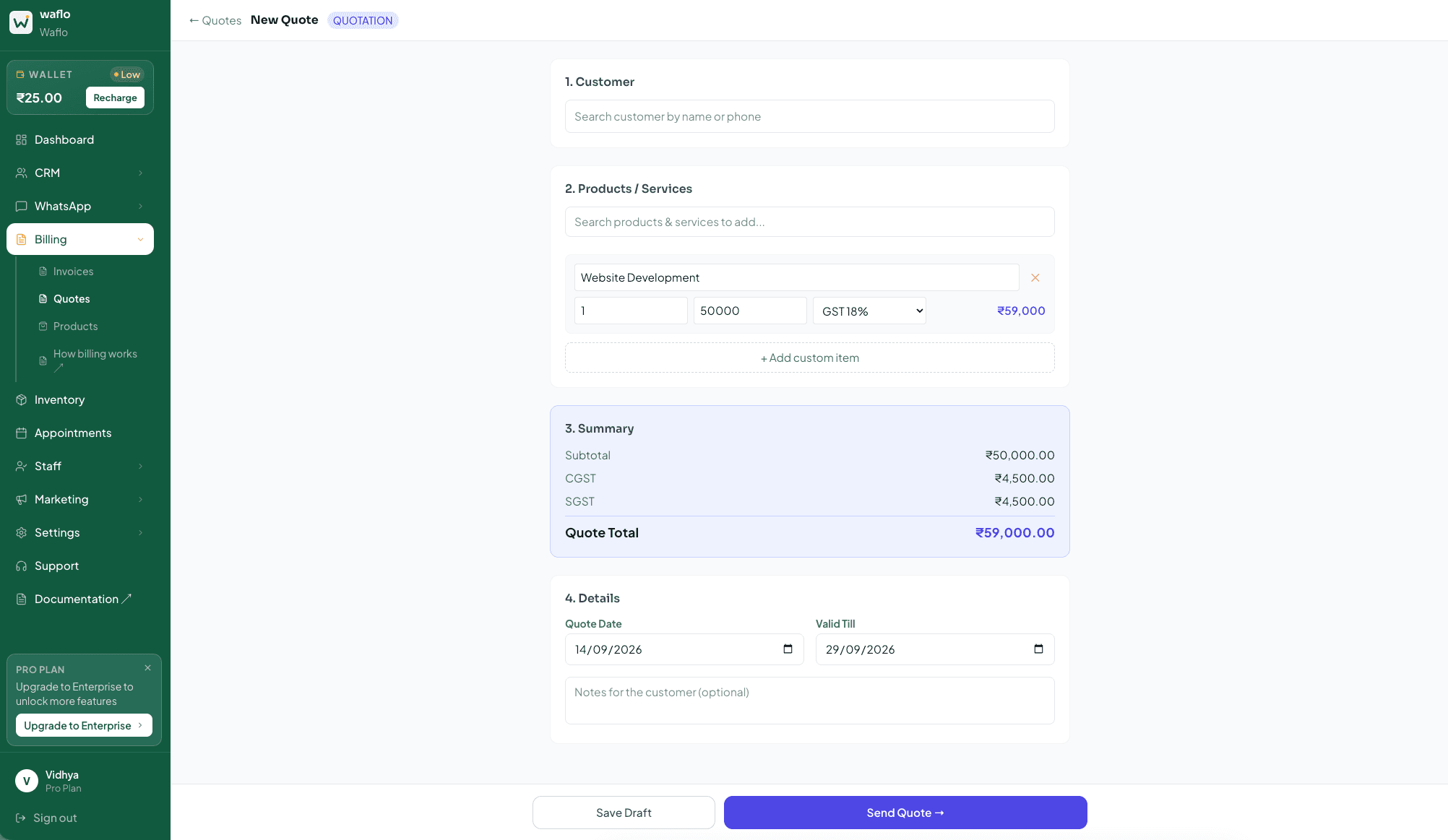Click the Appointments calendar icon in sidebar
Screen dimensions: 1448x840
22,433
